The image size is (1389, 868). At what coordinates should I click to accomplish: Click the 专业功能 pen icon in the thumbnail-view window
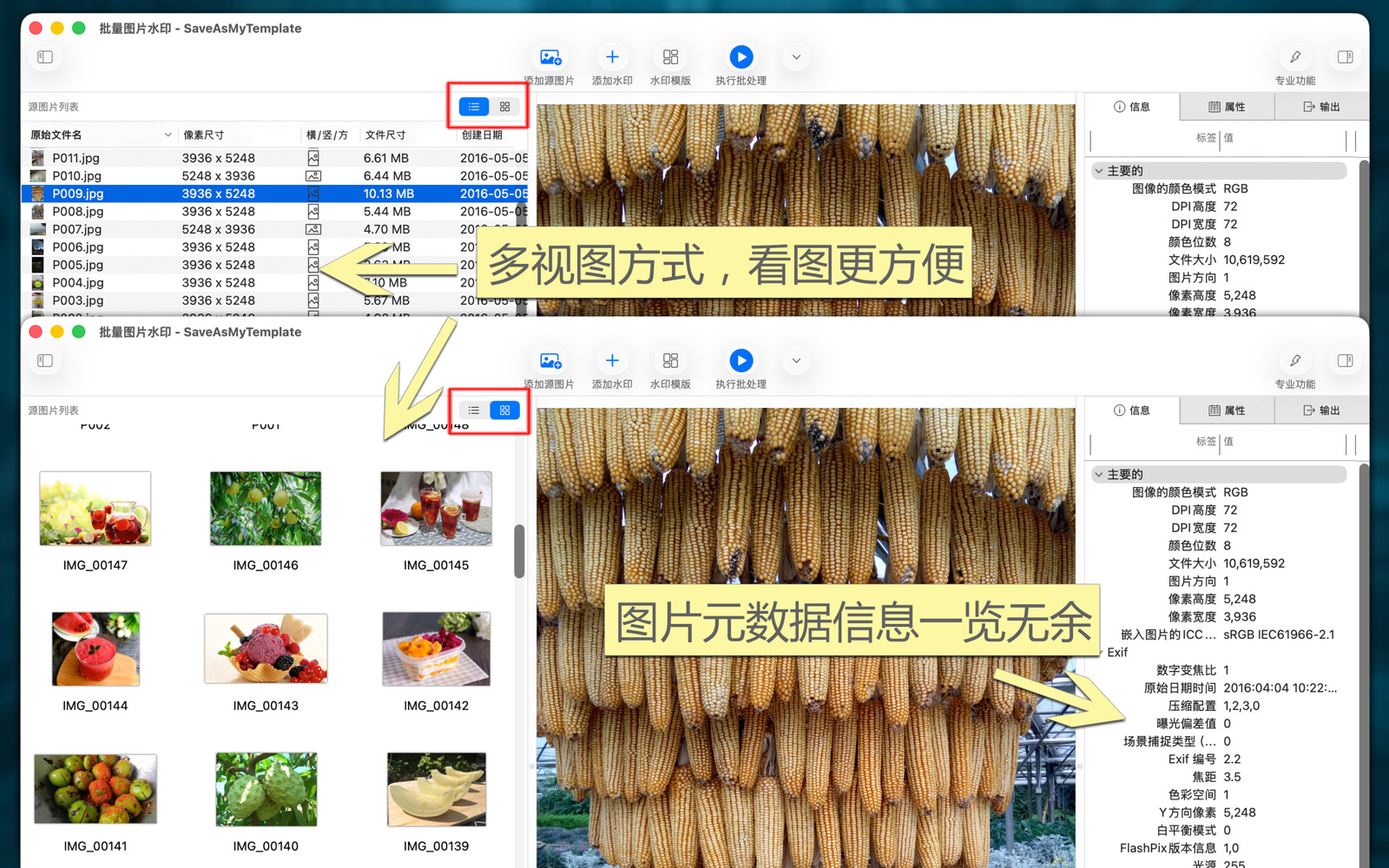(x=1294, y=361)
